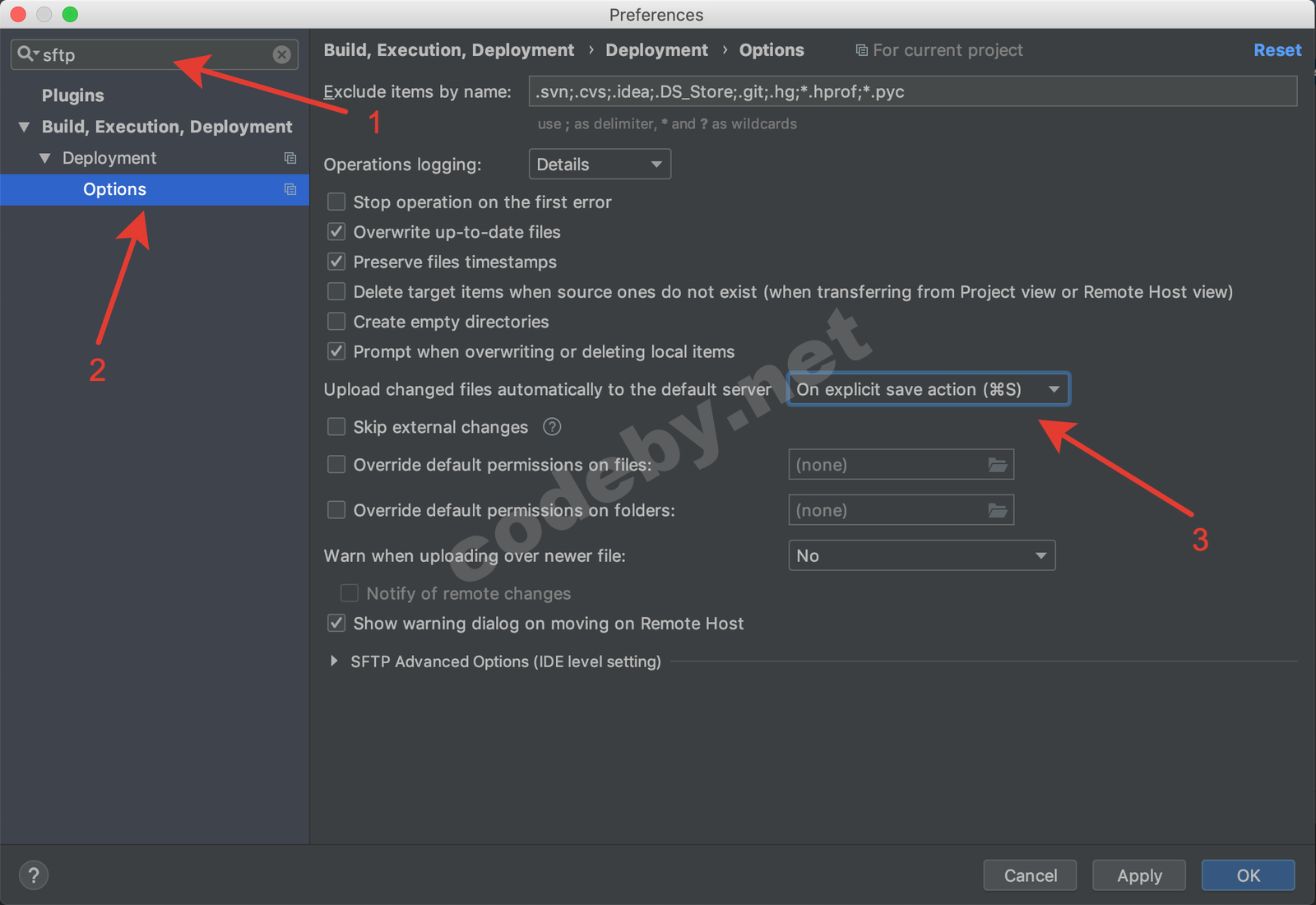Image resolution: width=1316 pixels, height=905 pixels.
Task: Click the 'Operations logging:' label
Action: 402,165
